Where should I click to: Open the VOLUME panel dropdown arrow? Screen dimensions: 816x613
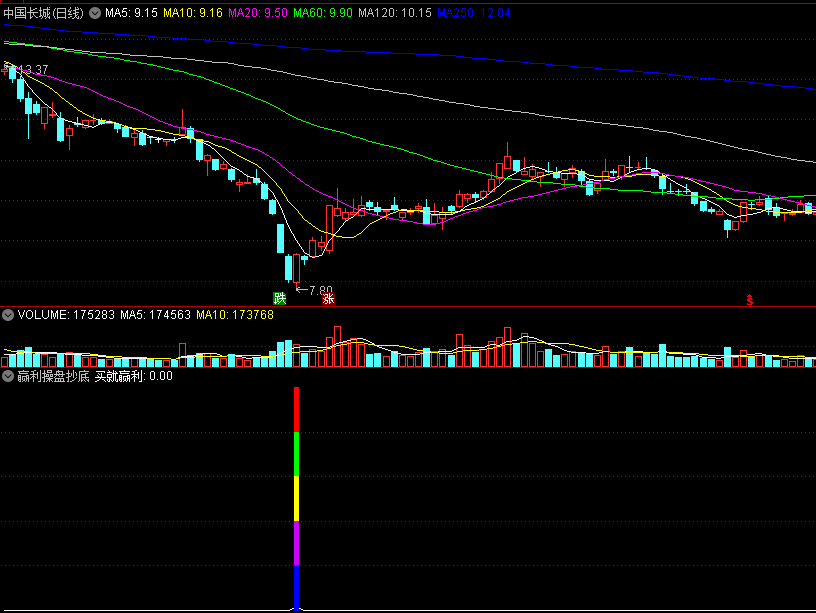8,315
